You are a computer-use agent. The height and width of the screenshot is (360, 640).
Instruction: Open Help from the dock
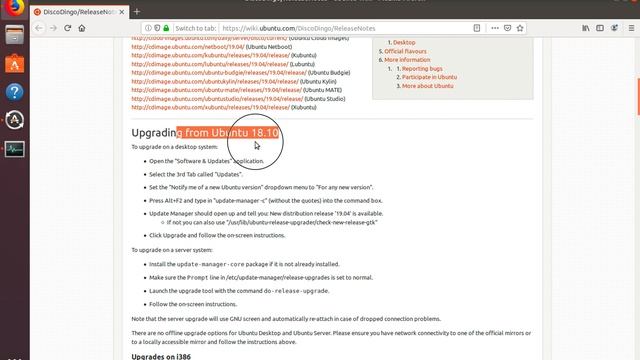14,92
